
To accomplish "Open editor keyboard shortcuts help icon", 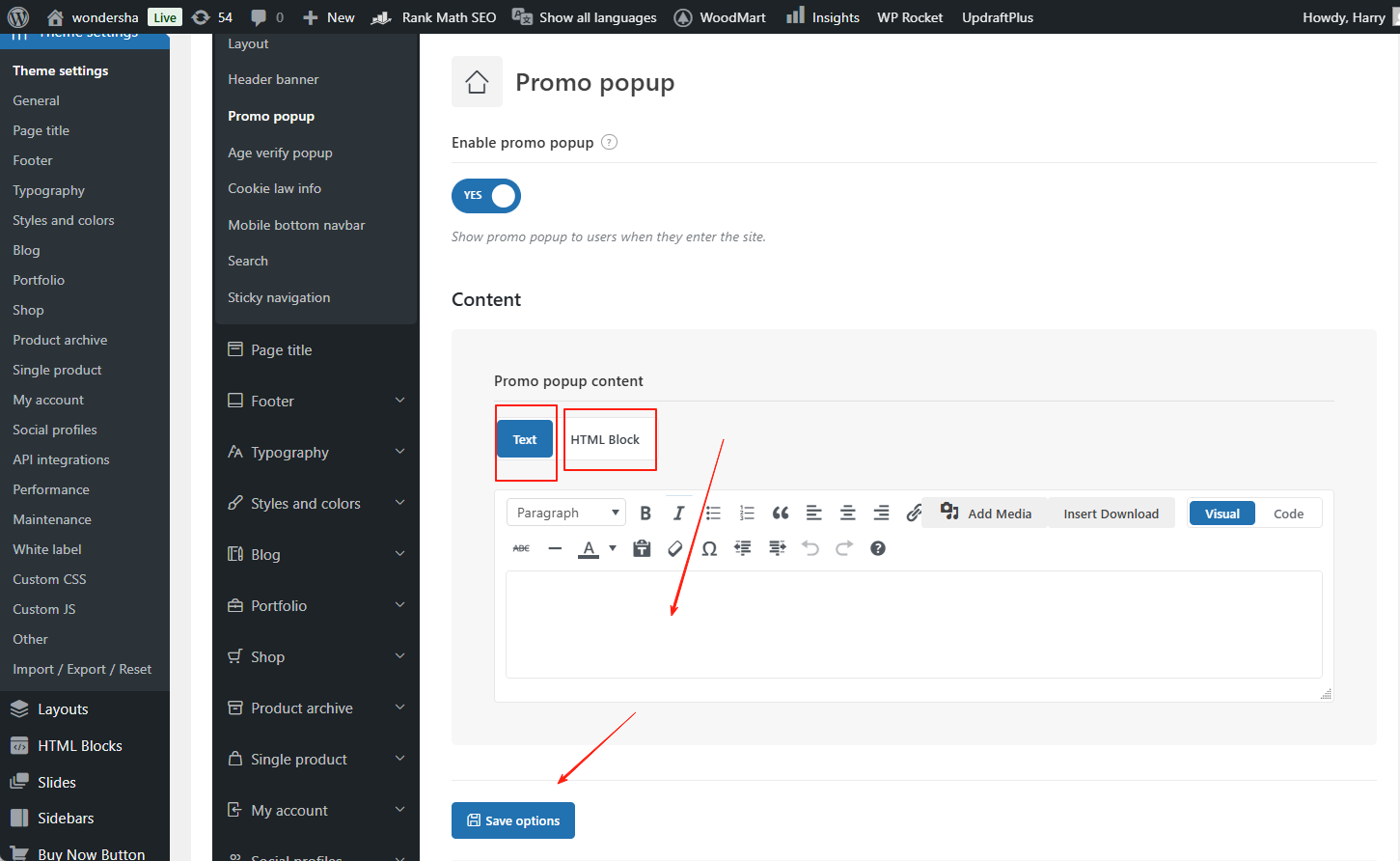I will (x=877, y=548).
